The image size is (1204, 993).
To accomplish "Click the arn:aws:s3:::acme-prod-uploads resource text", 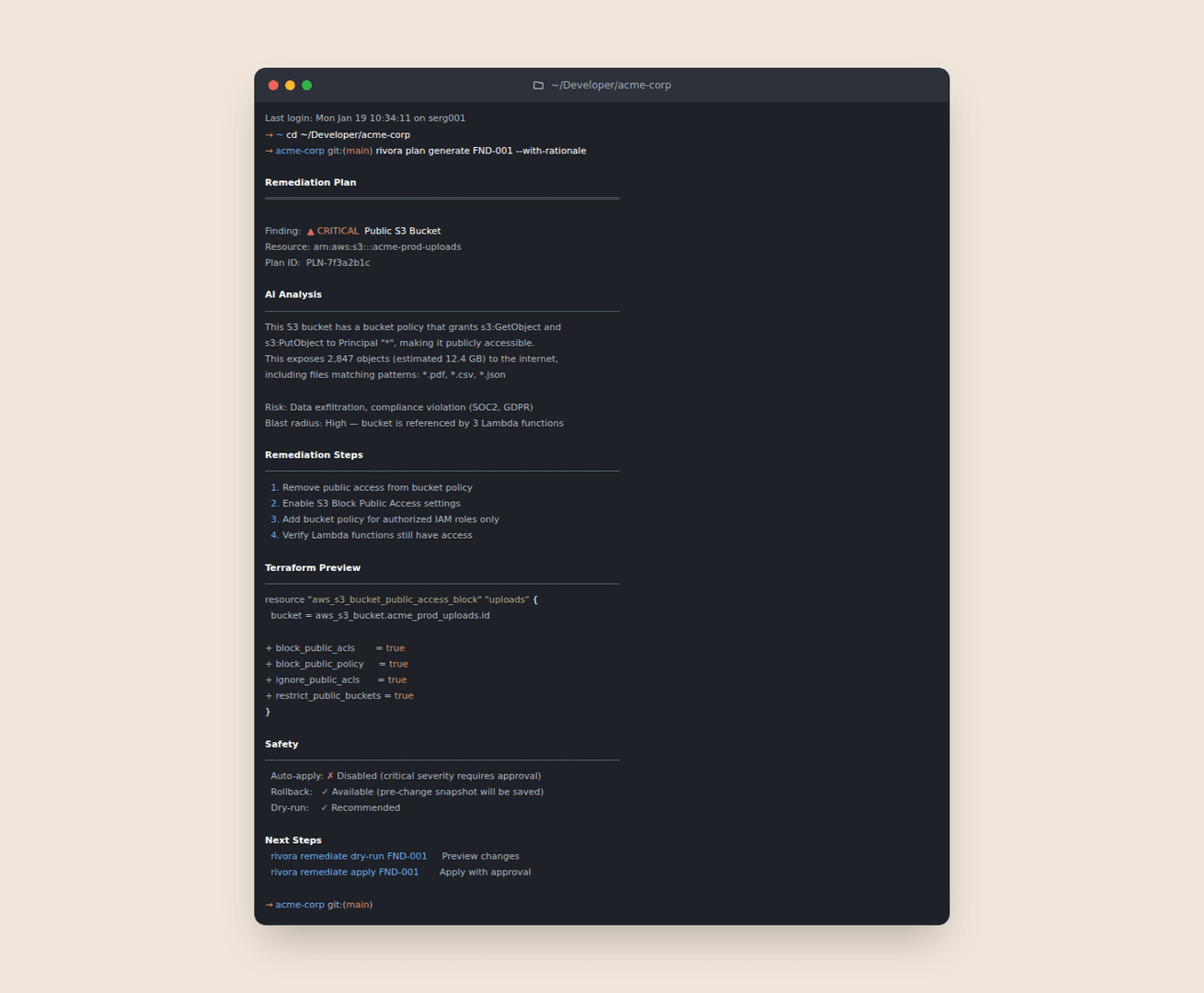I will 387,247.
